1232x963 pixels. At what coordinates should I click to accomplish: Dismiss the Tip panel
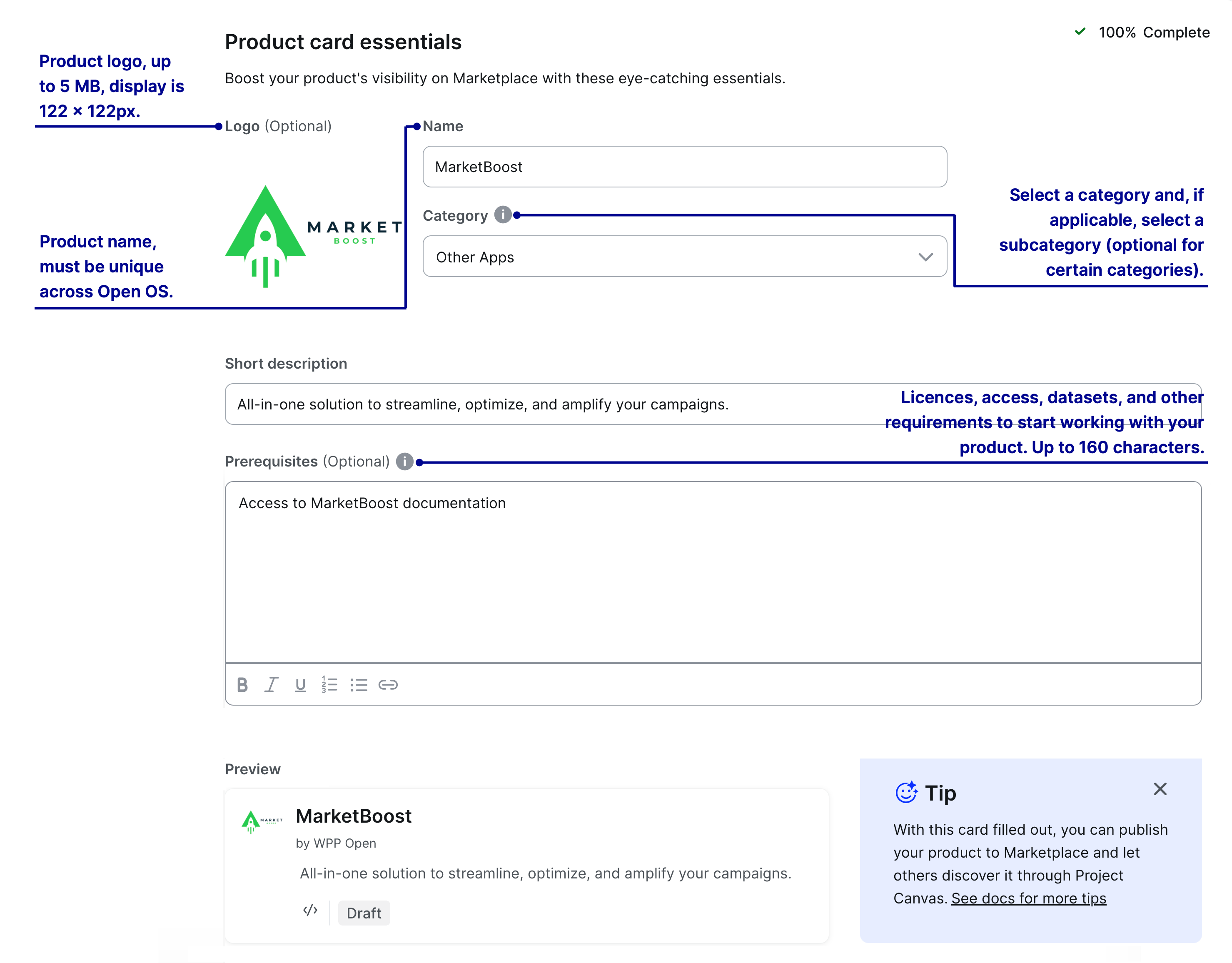point(1160,788)
